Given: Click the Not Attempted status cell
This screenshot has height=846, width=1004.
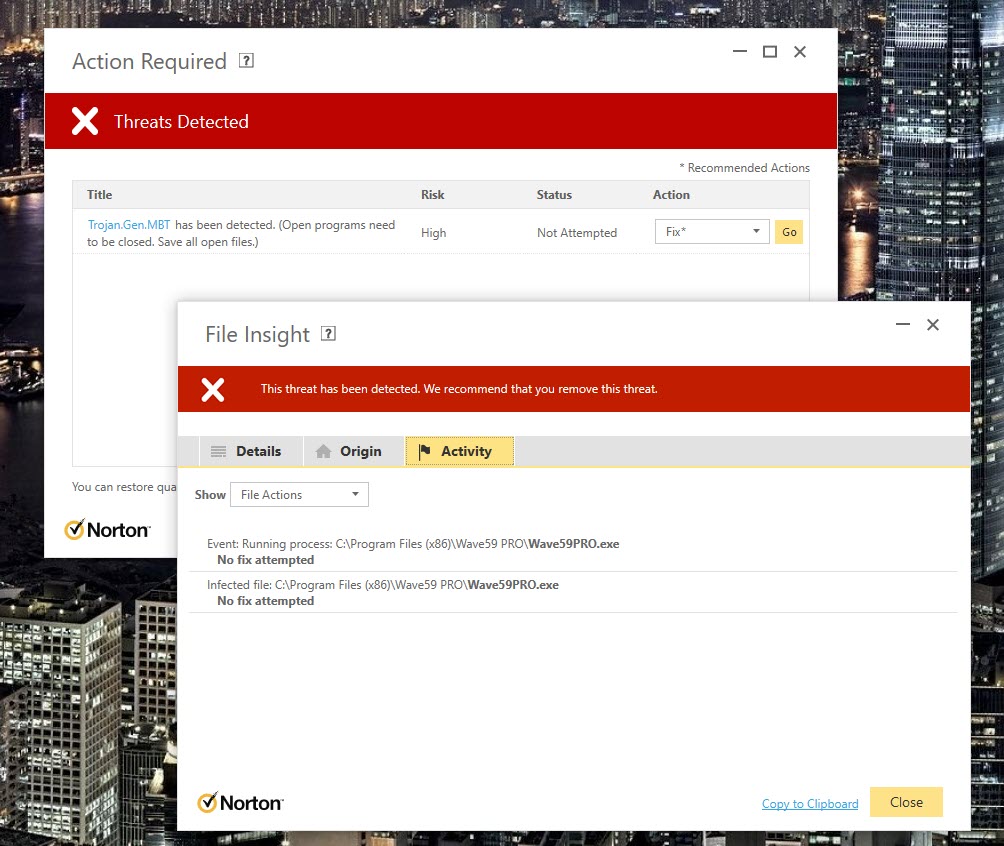Looking at the screenshot, I should [577, 233].
